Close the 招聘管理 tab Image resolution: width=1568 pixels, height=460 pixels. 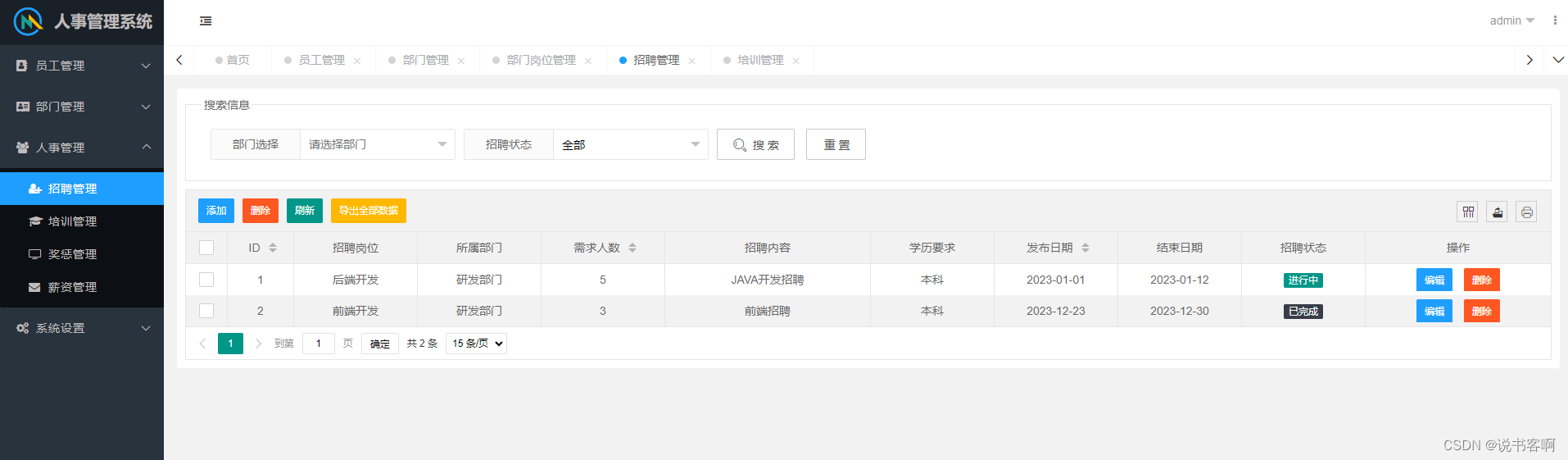pos(692,61)
